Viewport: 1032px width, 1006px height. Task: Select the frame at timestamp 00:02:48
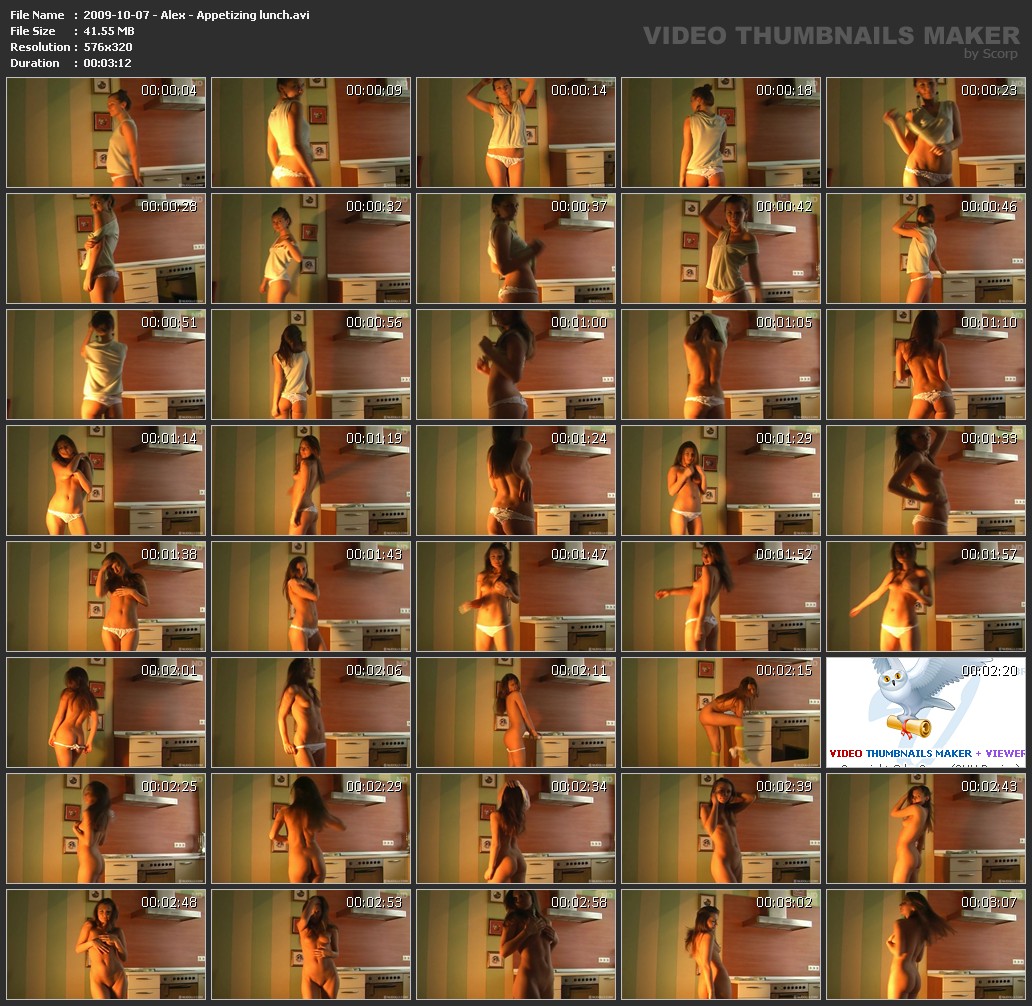pyautogui.click(x=106, y=945)
